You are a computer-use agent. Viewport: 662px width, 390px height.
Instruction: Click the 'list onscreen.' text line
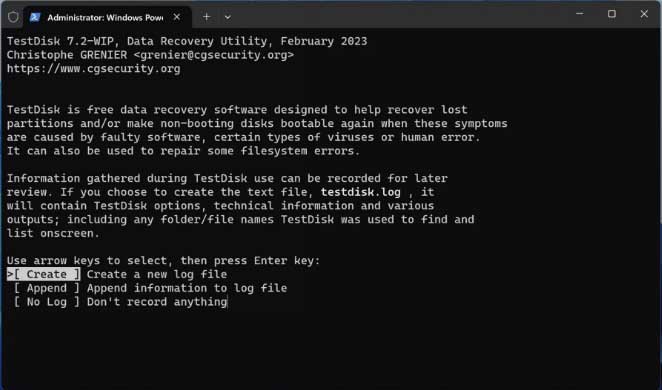coord(53,233)
